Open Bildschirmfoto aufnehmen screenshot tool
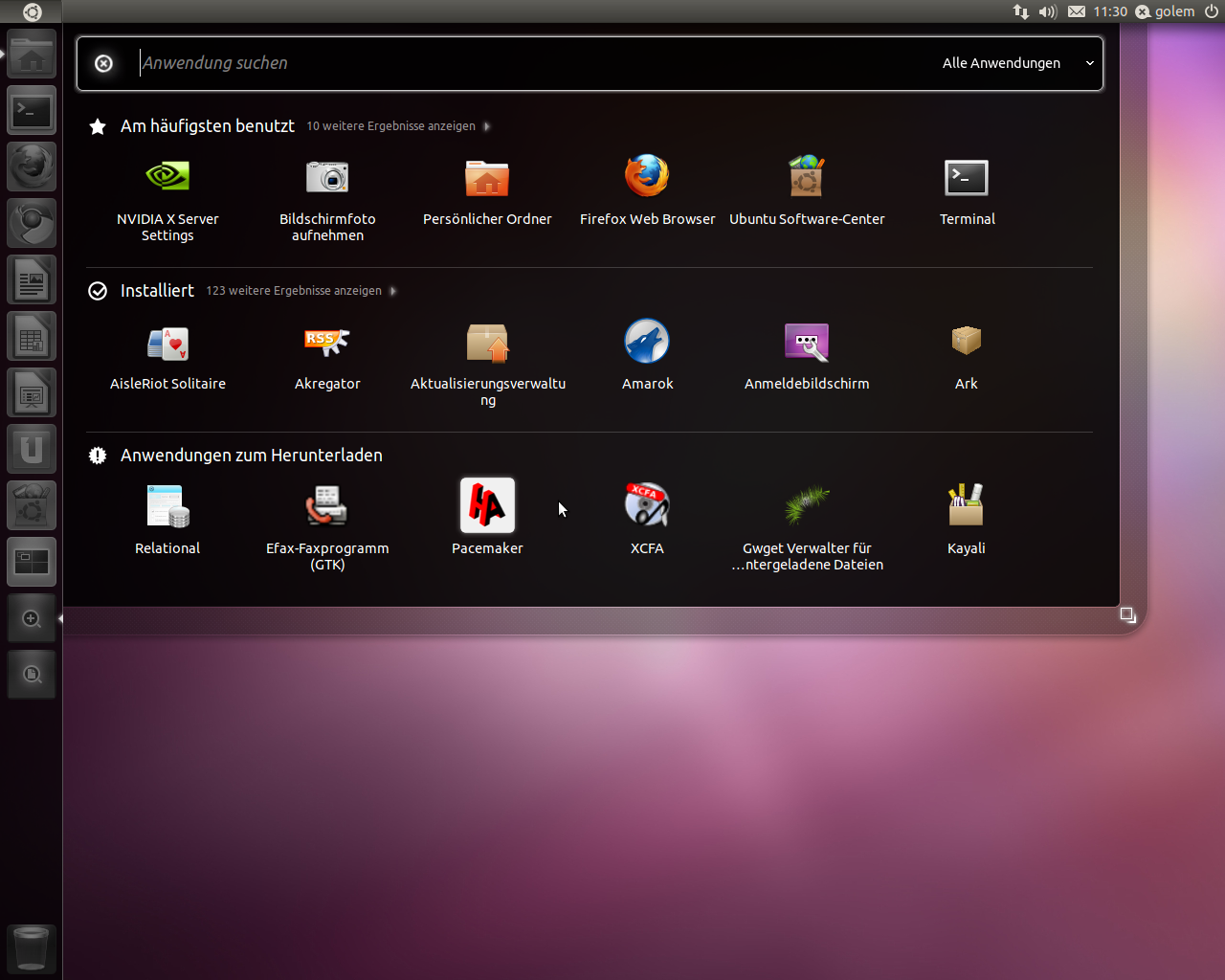1225x980 pixels. pos(327,199)
